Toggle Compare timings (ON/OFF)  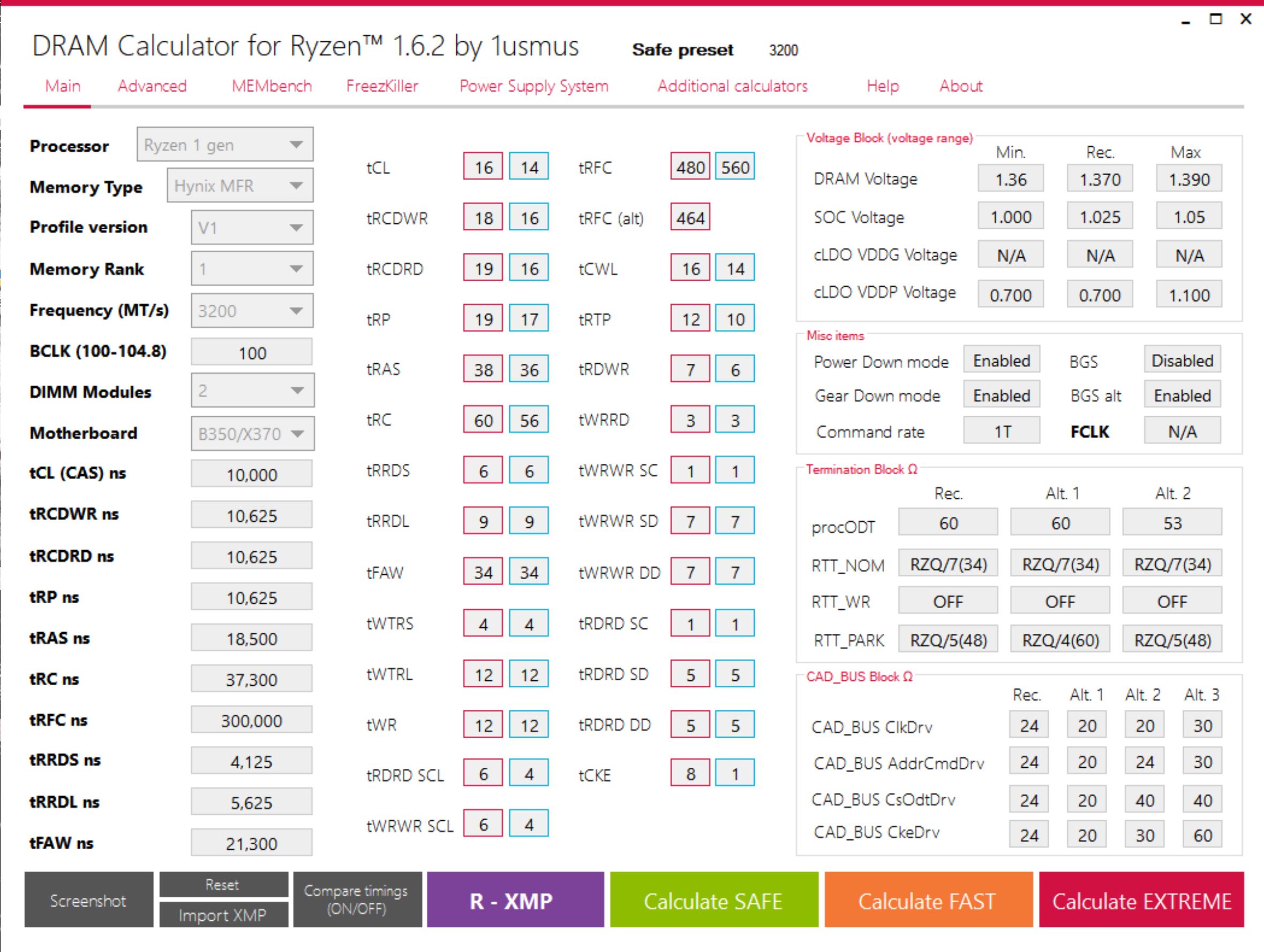point(357,899)
